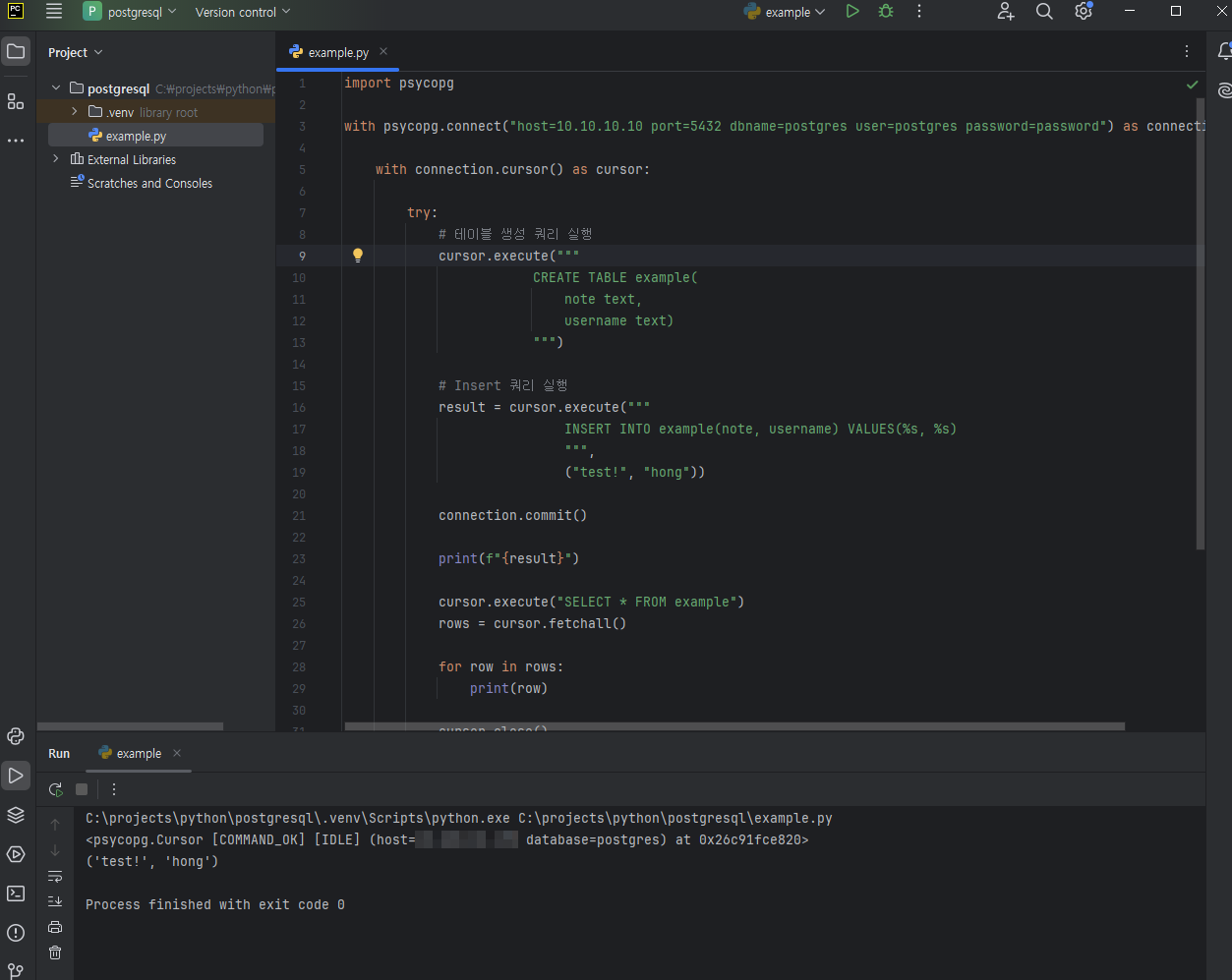
Task: Run the example configuration
Action: coord(852,12)
